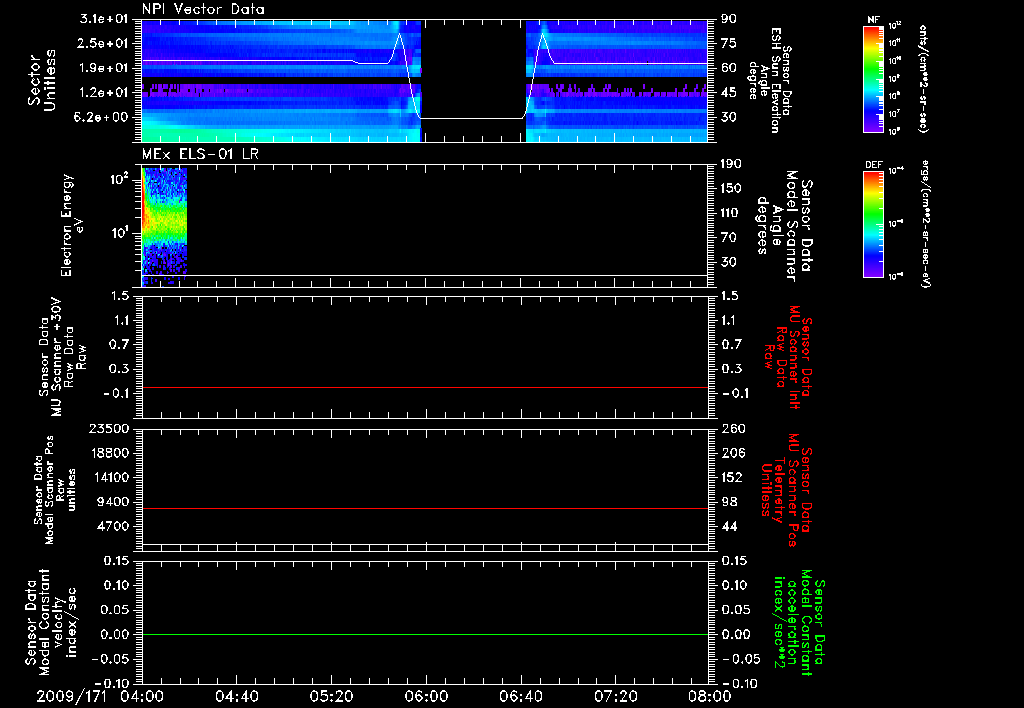Click the "NF" label above the color bar
This screenshot has width=1024, height=708.
point(873,20)
